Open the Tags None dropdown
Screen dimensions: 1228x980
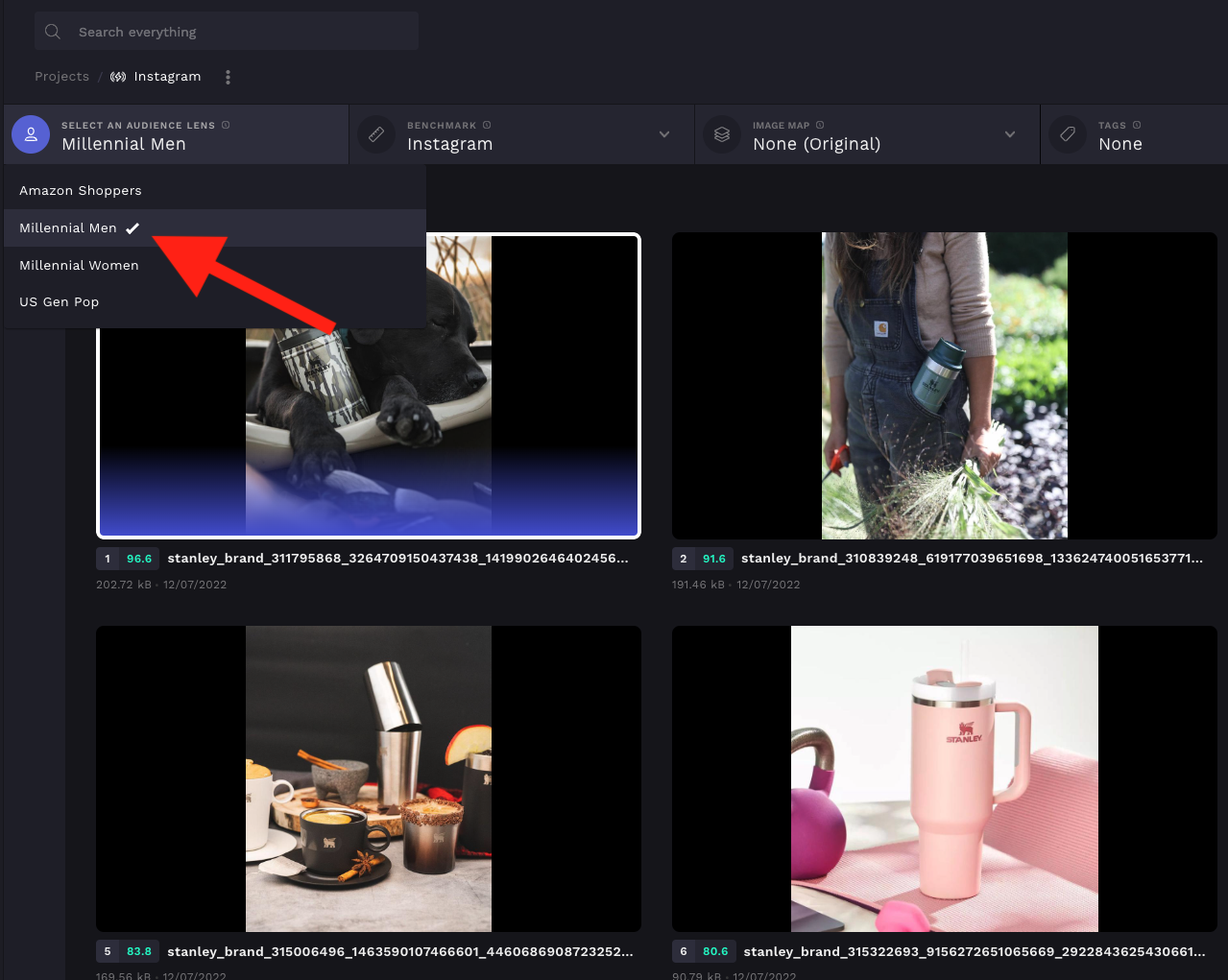click(x=1120, y=144)
